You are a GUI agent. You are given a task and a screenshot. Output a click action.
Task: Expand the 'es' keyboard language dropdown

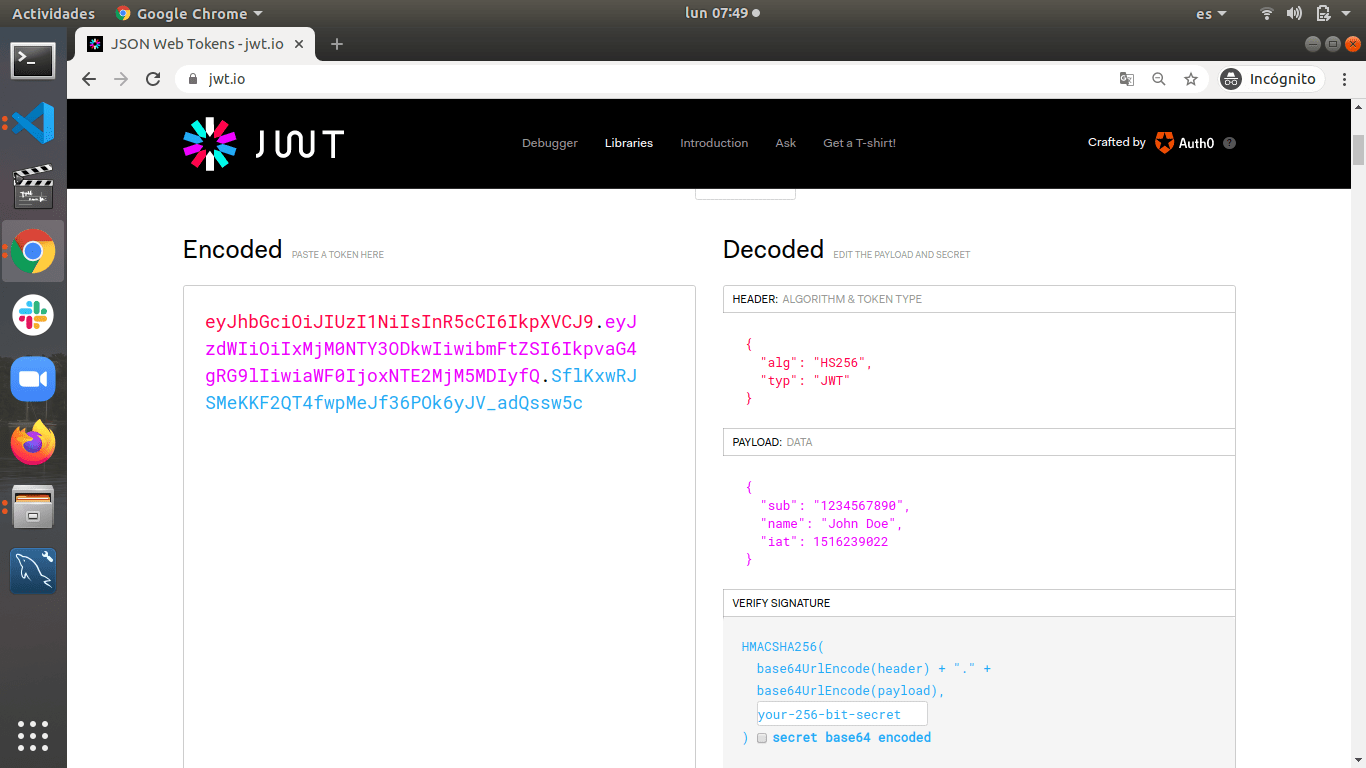click(1211, 14)
